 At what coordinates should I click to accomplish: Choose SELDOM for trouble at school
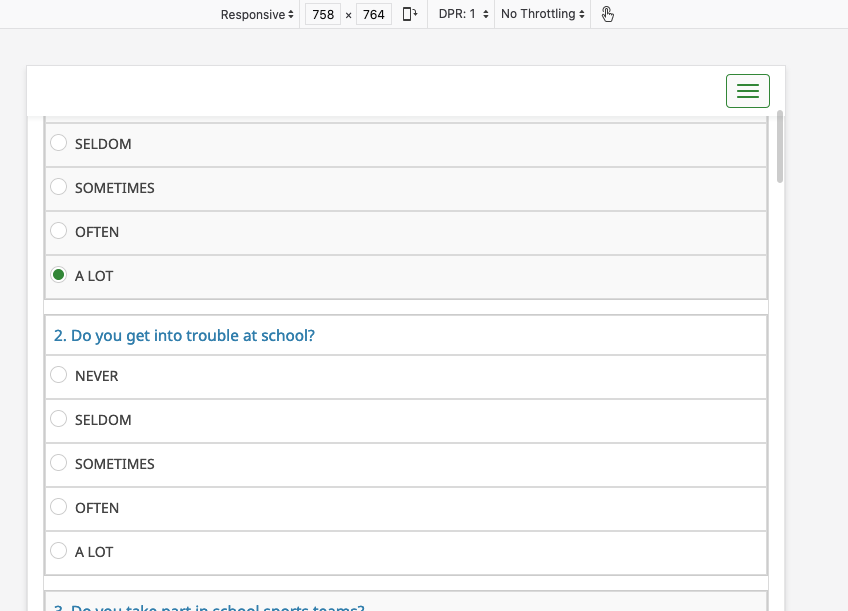tap(59, 419)
